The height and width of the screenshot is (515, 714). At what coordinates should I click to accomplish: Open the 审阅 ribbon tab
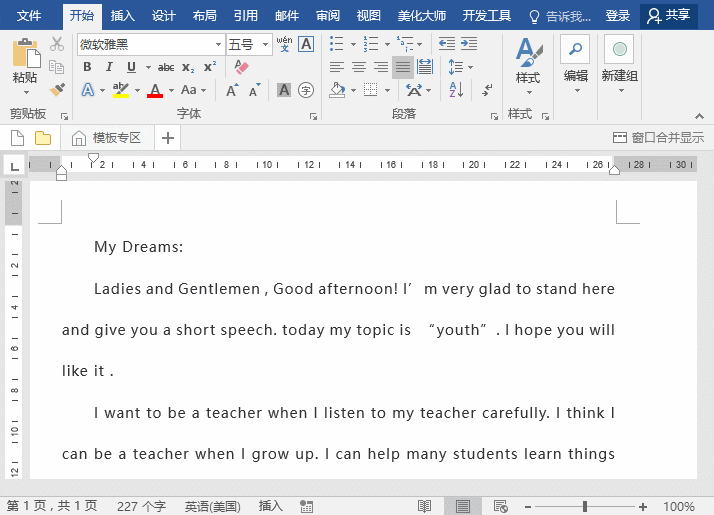[x=327, y=15]
